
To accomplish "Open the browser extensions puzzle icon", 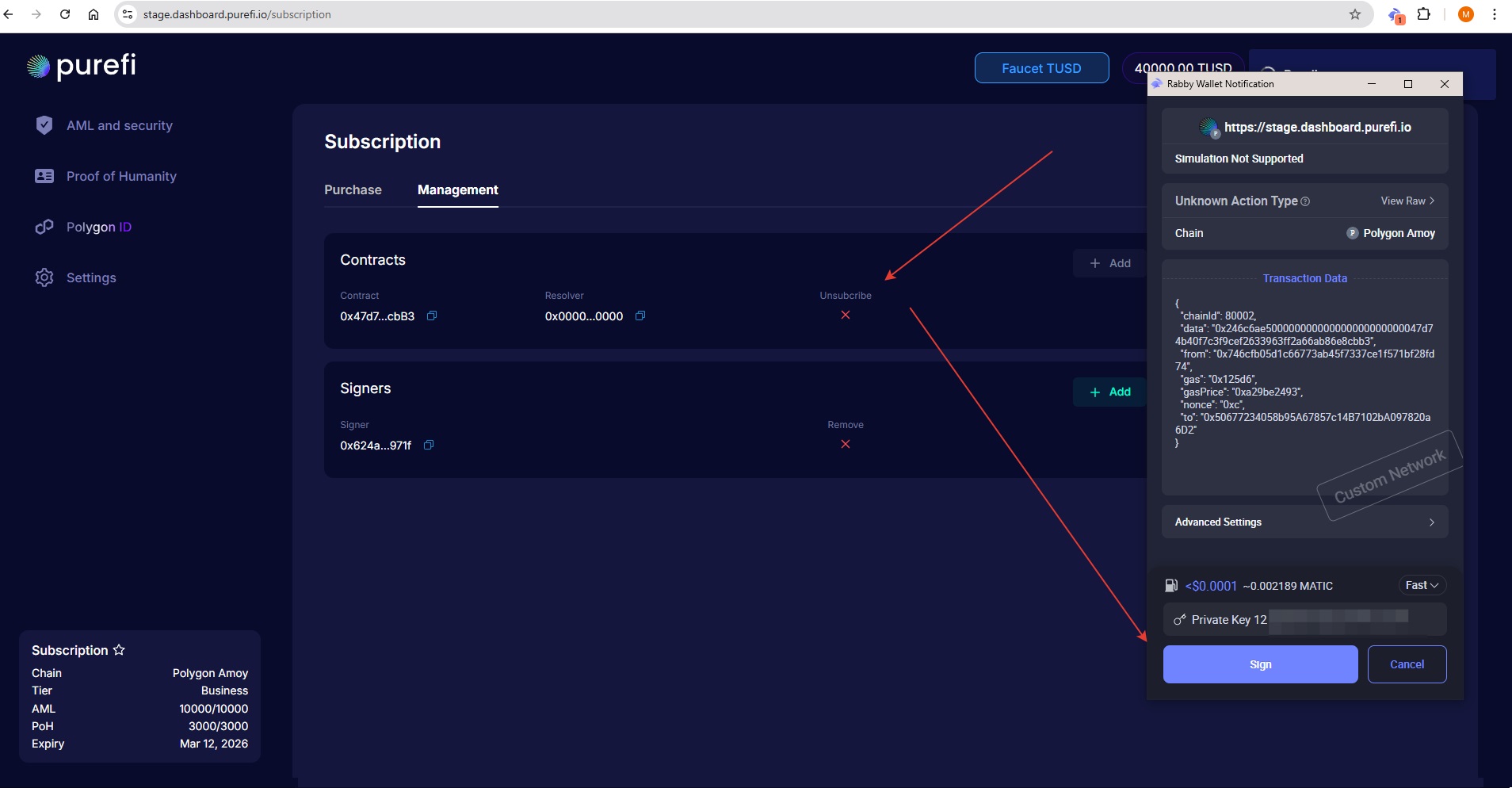I will pyautogui.click(x=1424, y=14).
